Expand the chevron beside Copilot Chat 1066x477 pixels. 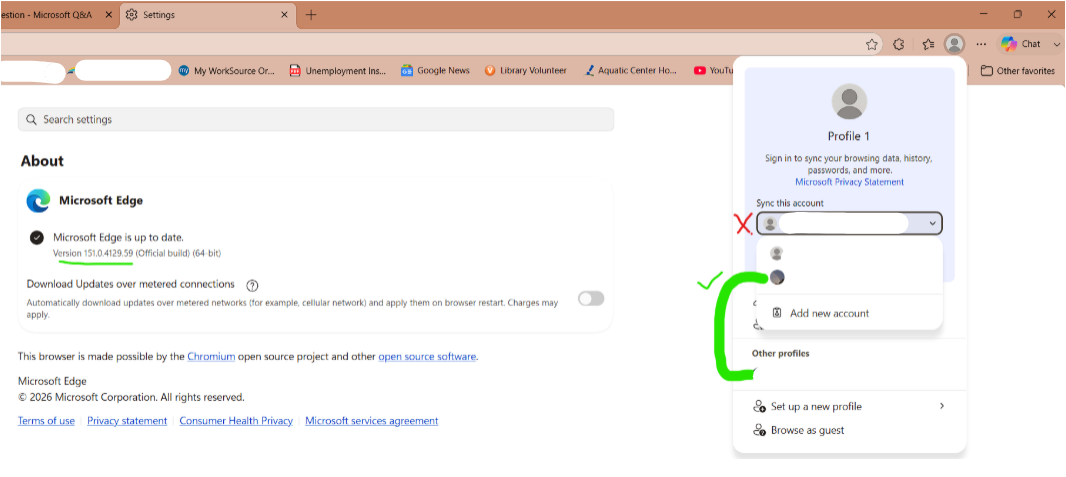[1056, 44]
